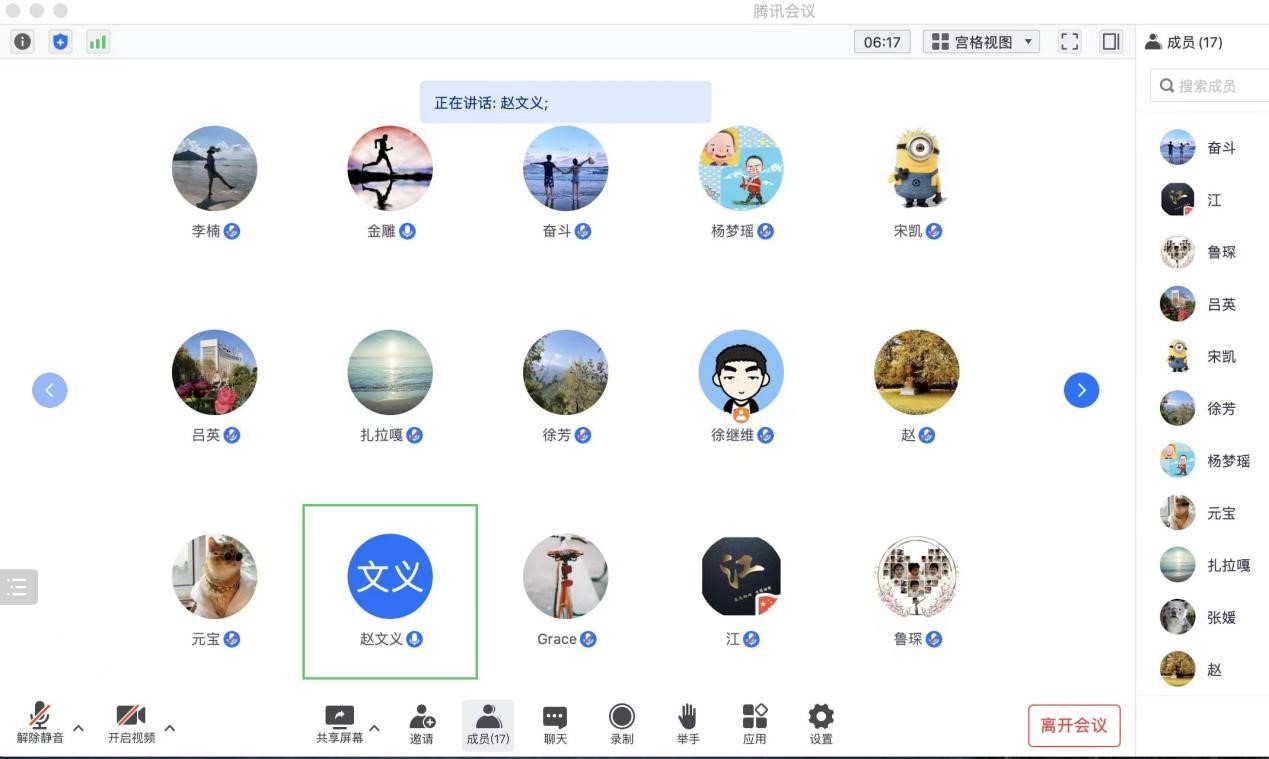1269x759 pixels.
Task: Expand audio options arrow beside 解除静音
Action: (79, 728)
